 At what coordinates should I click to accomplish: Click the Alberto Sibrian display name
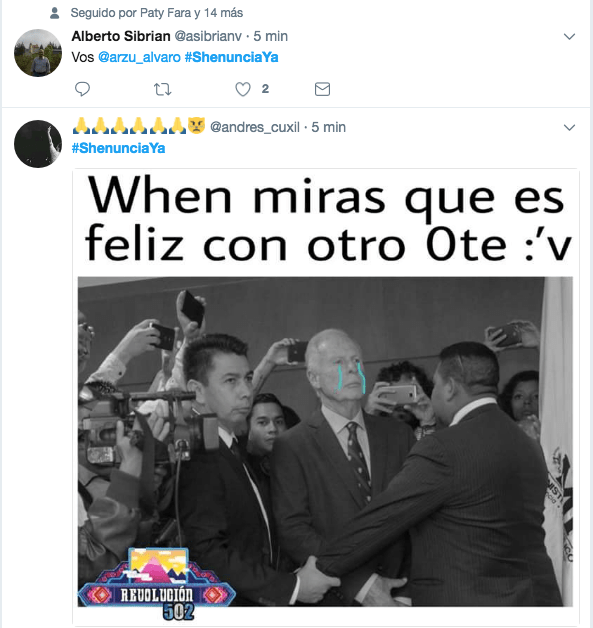click(121, 36)
